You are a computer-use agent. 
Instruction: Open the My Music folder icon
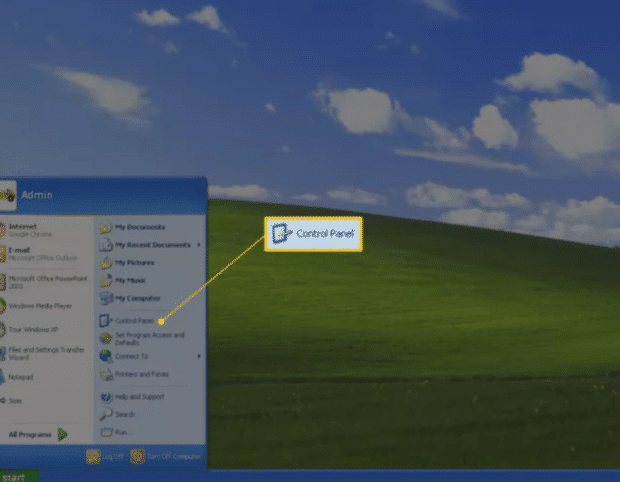(x=106, y=281)
